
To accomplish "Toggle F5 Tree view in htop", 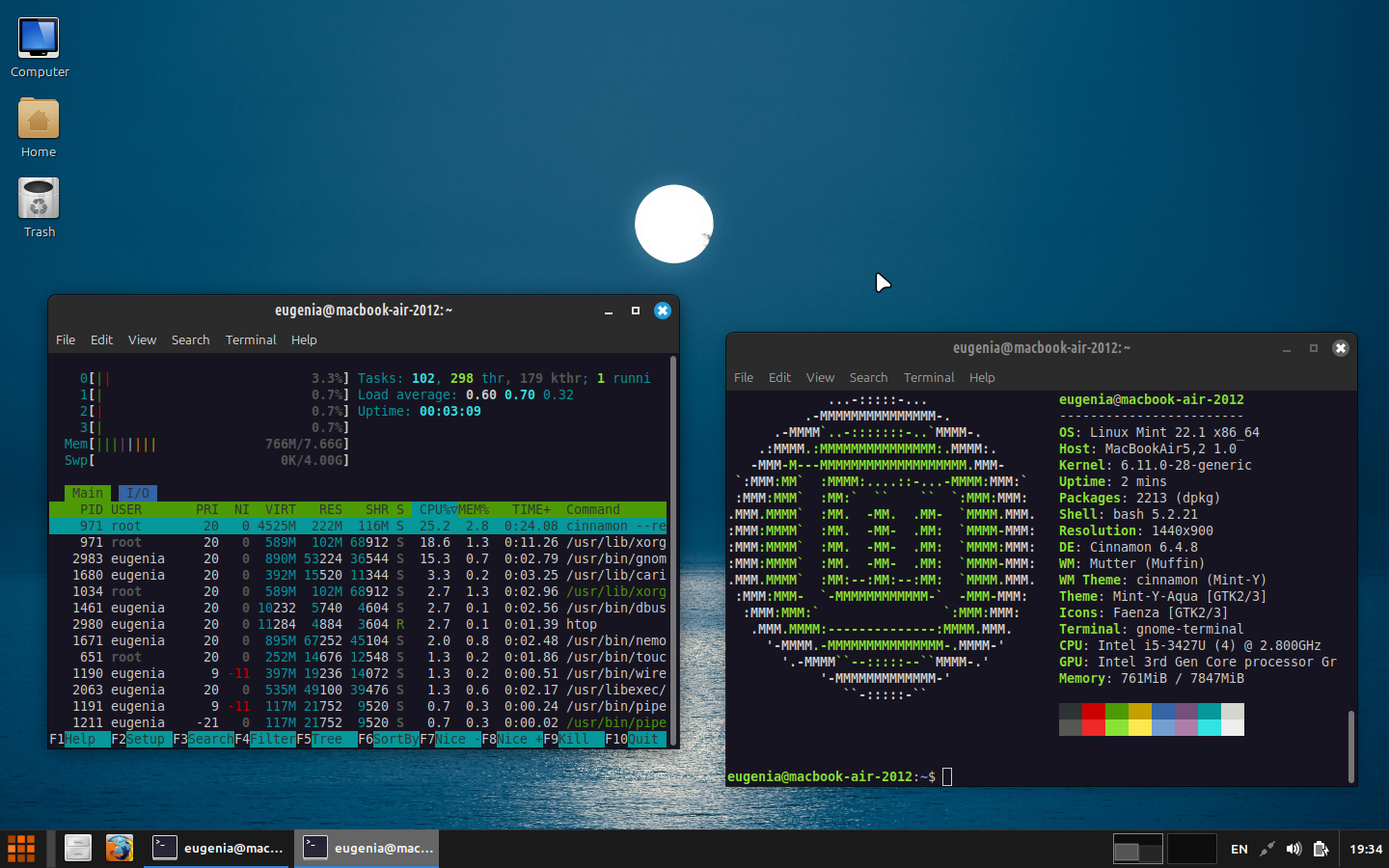I will coord(327,739).
